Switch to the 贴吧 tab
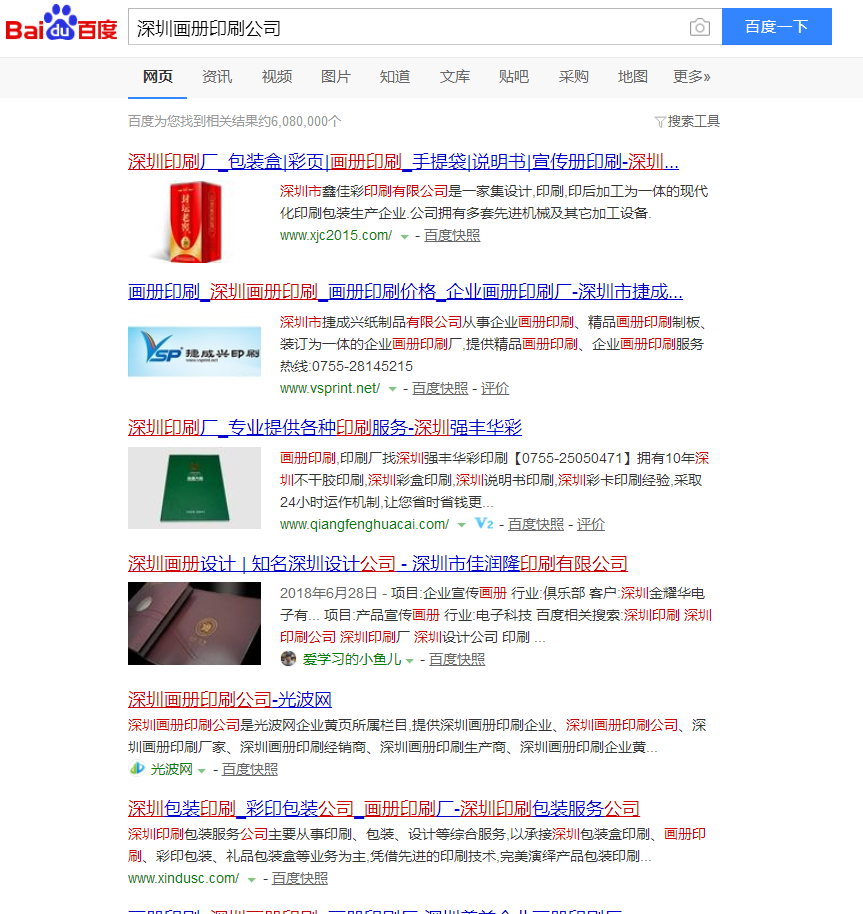The height and width of the screenshot is (914, 863). click(514, 77)
